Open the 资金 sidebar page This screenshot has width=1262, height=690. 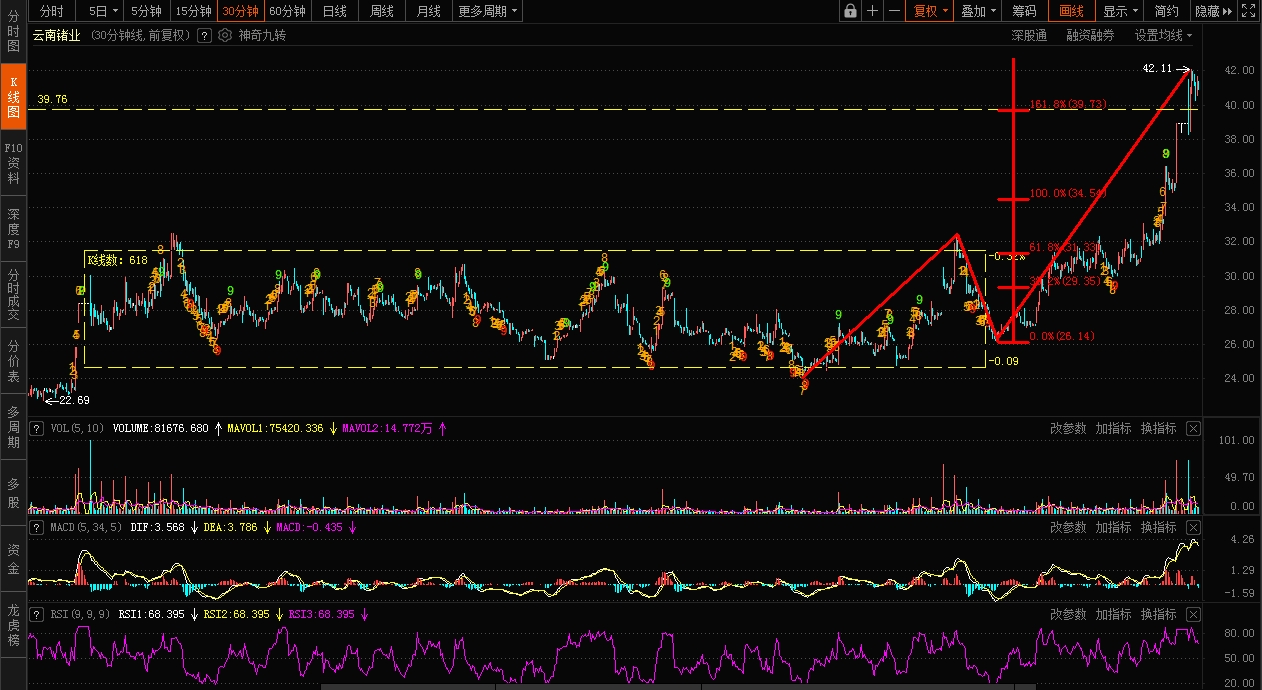click(x=14, y=560)
